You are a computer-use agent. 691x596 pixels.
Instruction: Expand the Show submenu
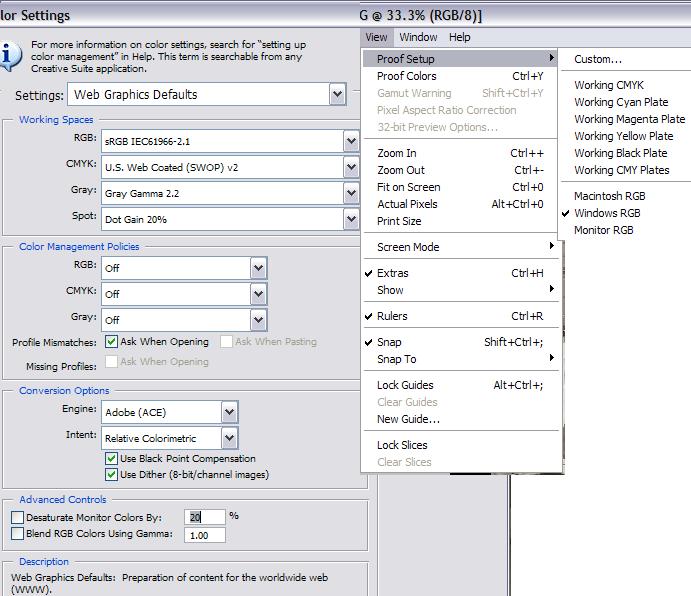click(x=460, y=290)
